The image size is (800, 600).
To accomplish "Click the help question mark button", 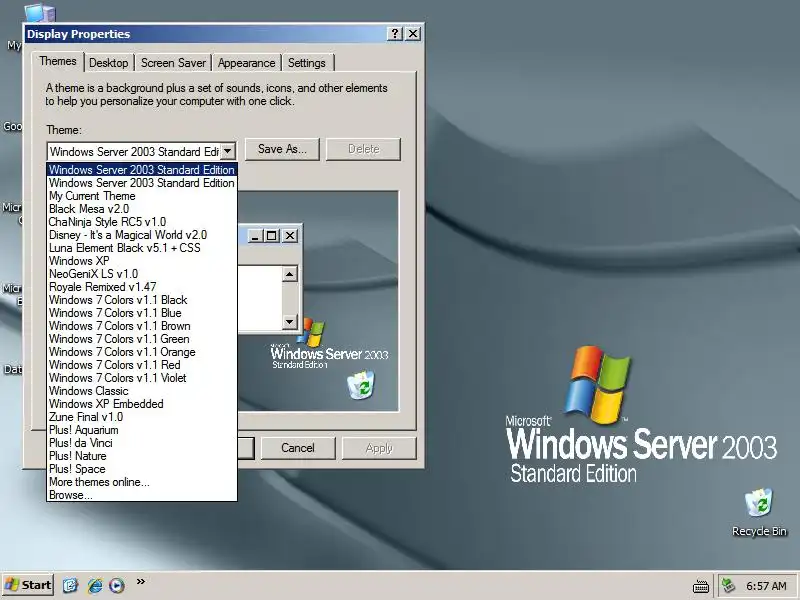I will point(394,34).
